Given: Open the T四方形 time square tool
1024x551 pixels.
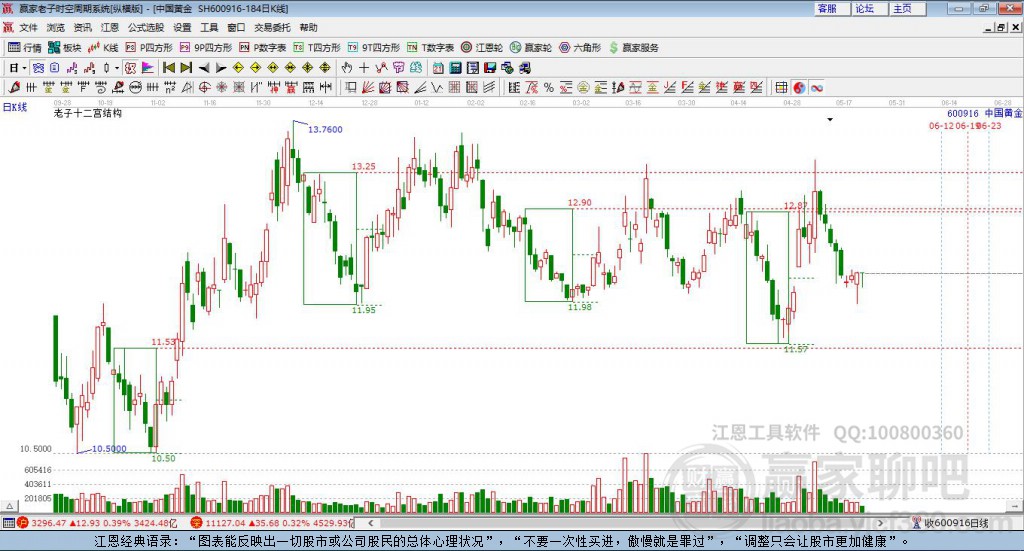Looking at the screenshot, I should click(x=317, y=48).
